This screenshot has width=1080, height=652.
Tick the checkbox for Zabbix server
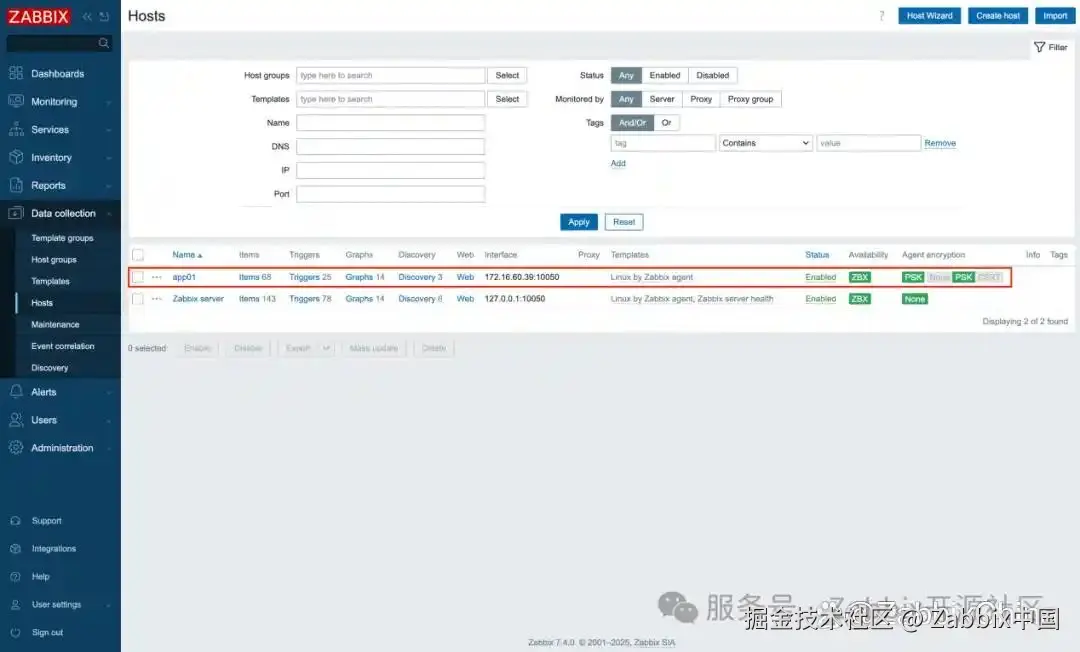(138, 299)
